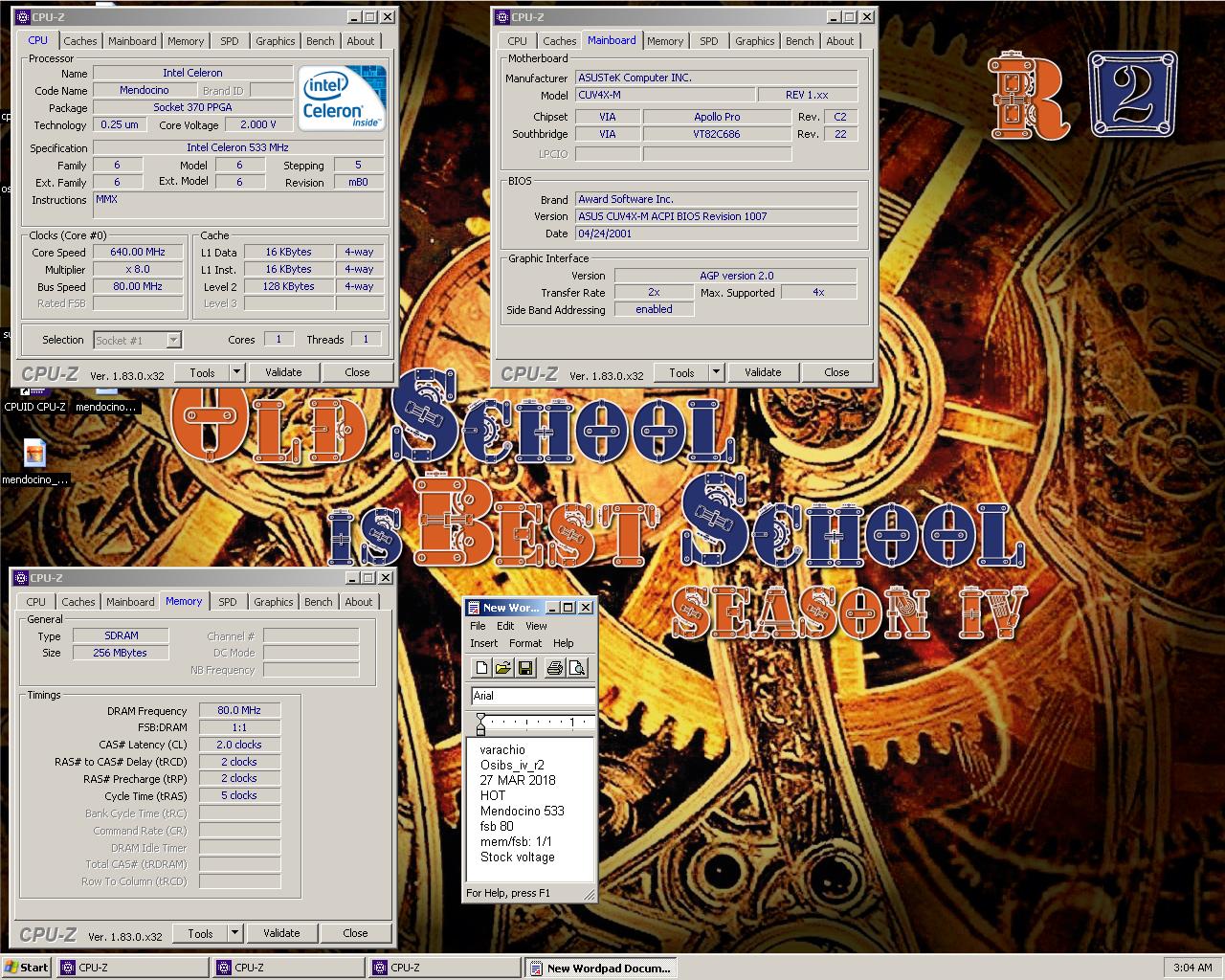Open the Format menu in WordPad
The image size is (1225, 980).
[x=525, y=643]
